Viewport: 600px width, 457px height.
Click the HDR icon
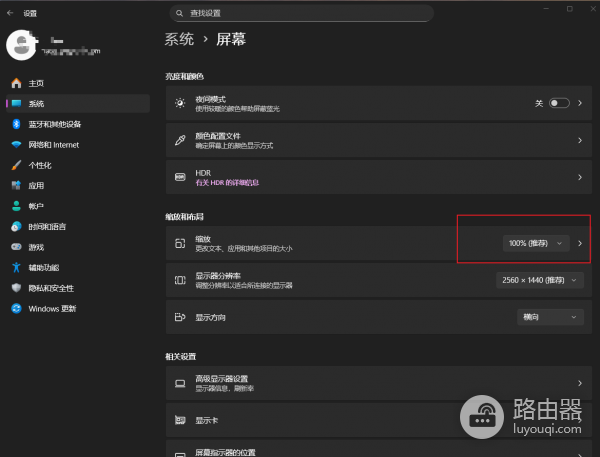click(x=180, y=177)
